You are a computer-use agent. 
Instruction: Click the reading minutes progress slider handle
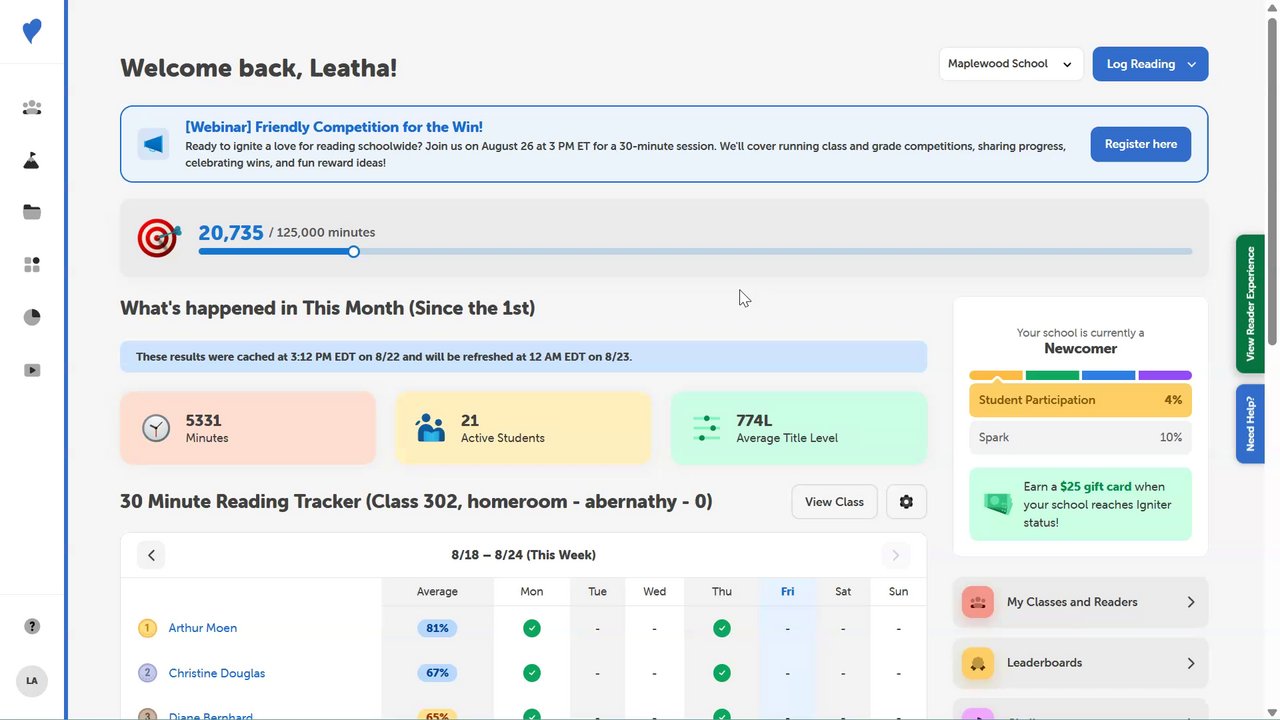tap(354, 252)
